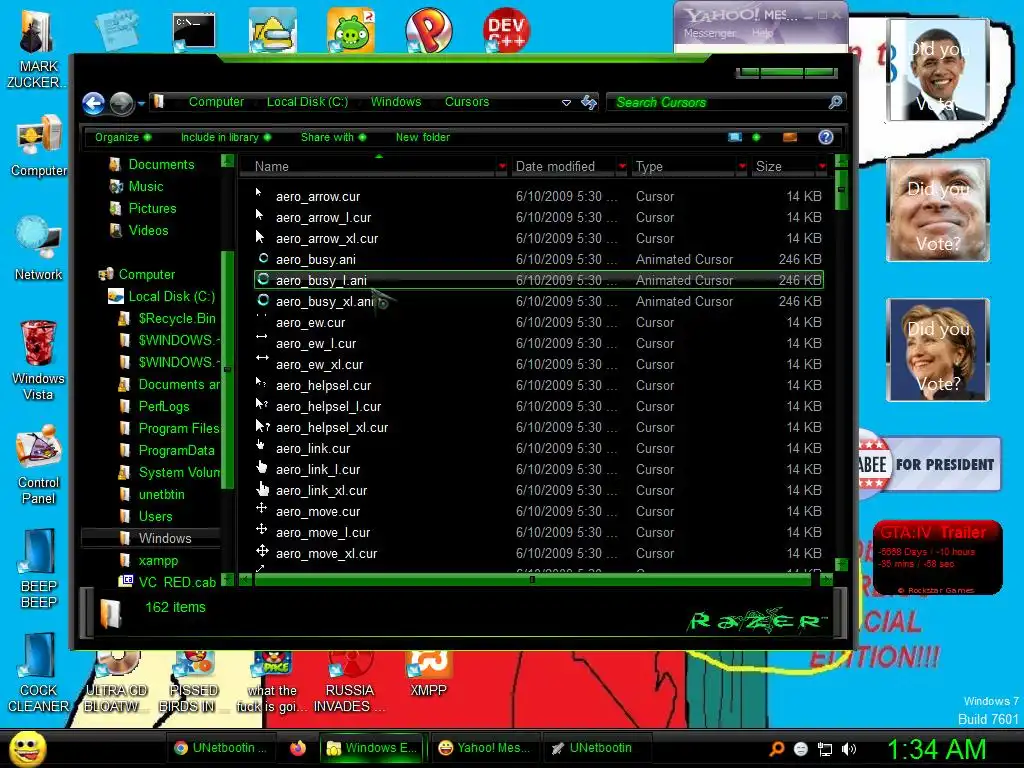Click the Firefox icon on the taskbar
Screen dimensions: 1024x768
pos(298,748)
